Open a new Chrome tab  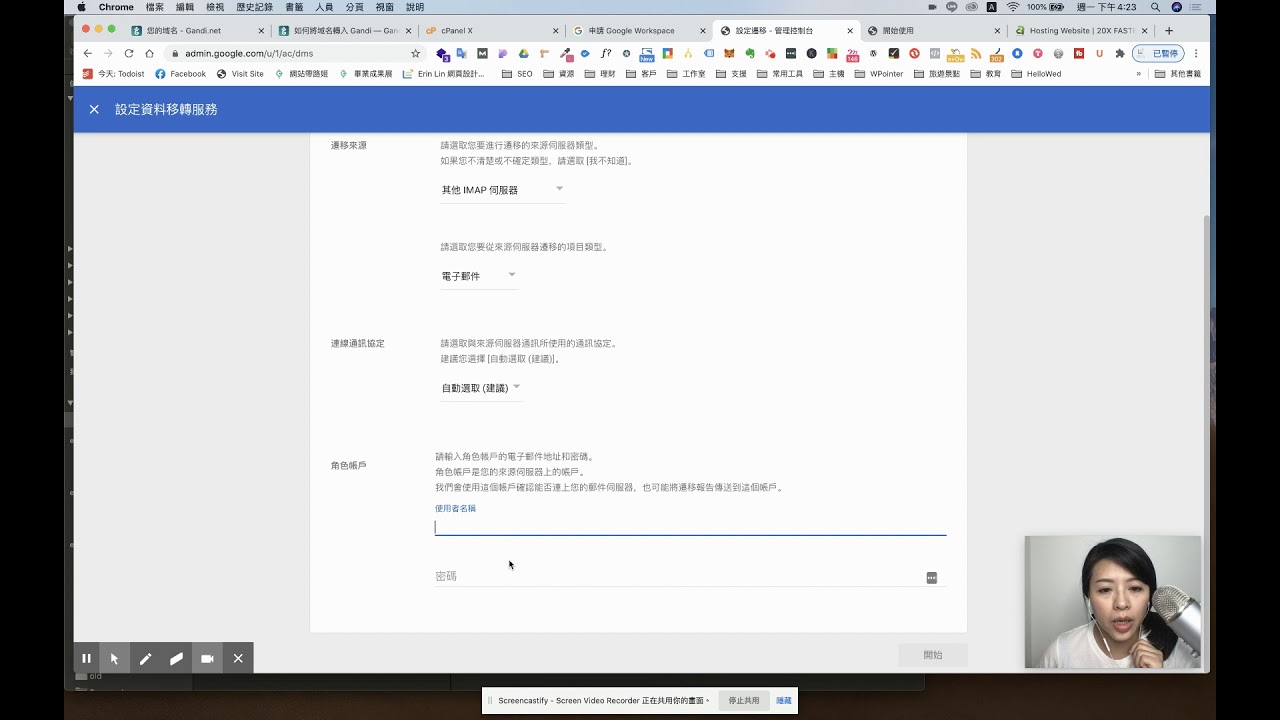(x=1169, y=30)
